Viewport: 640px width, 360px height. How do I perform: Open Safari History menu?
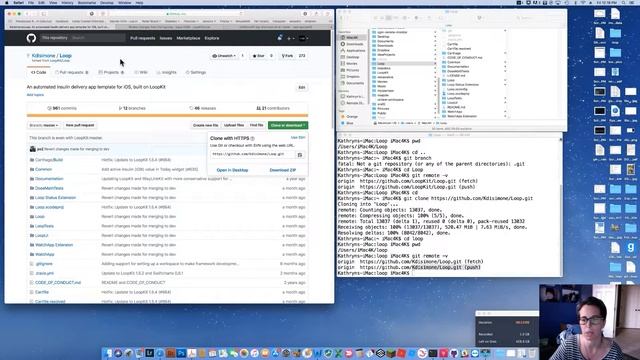(x=67, y=2)
